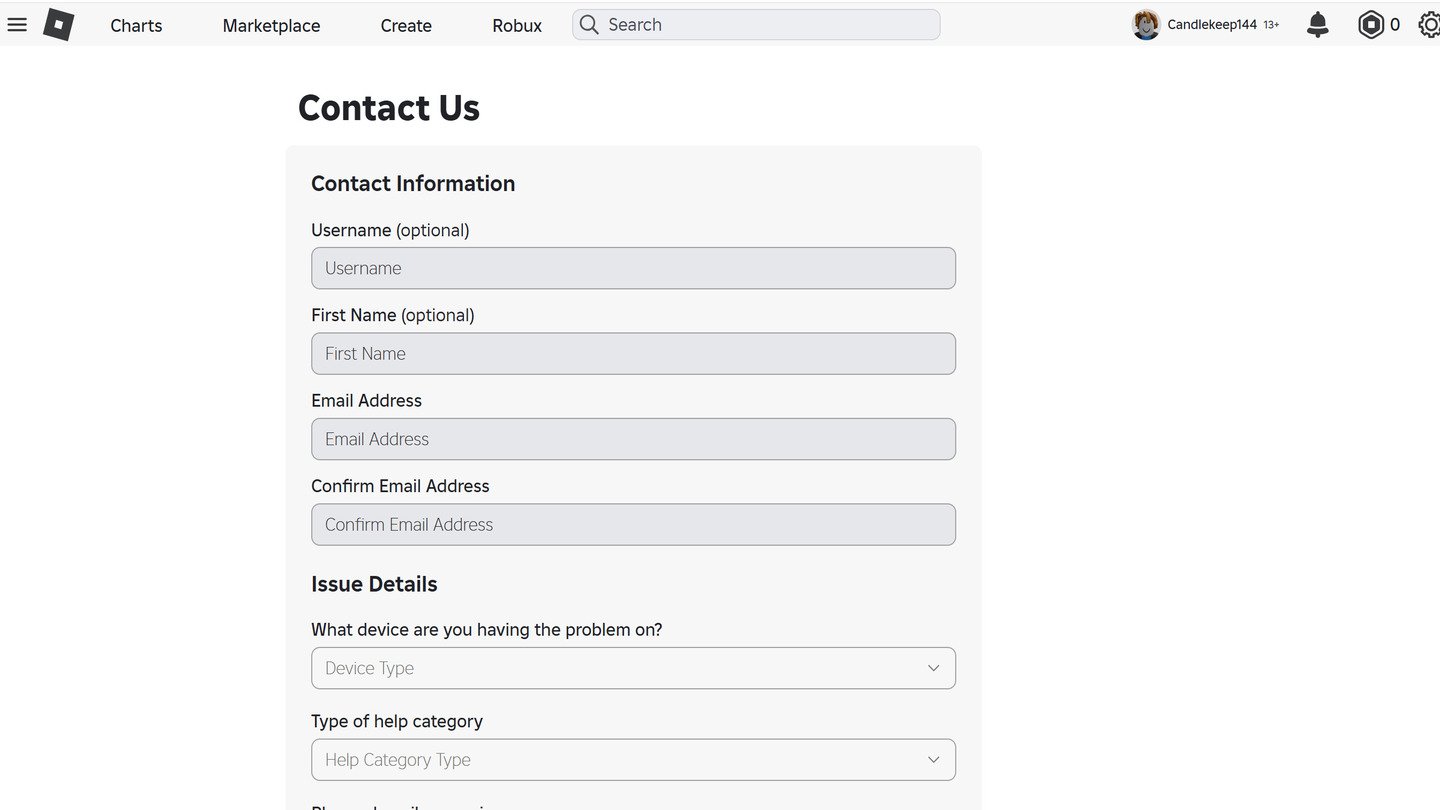
Task: Open the notifications bell
Action: 1318,25
